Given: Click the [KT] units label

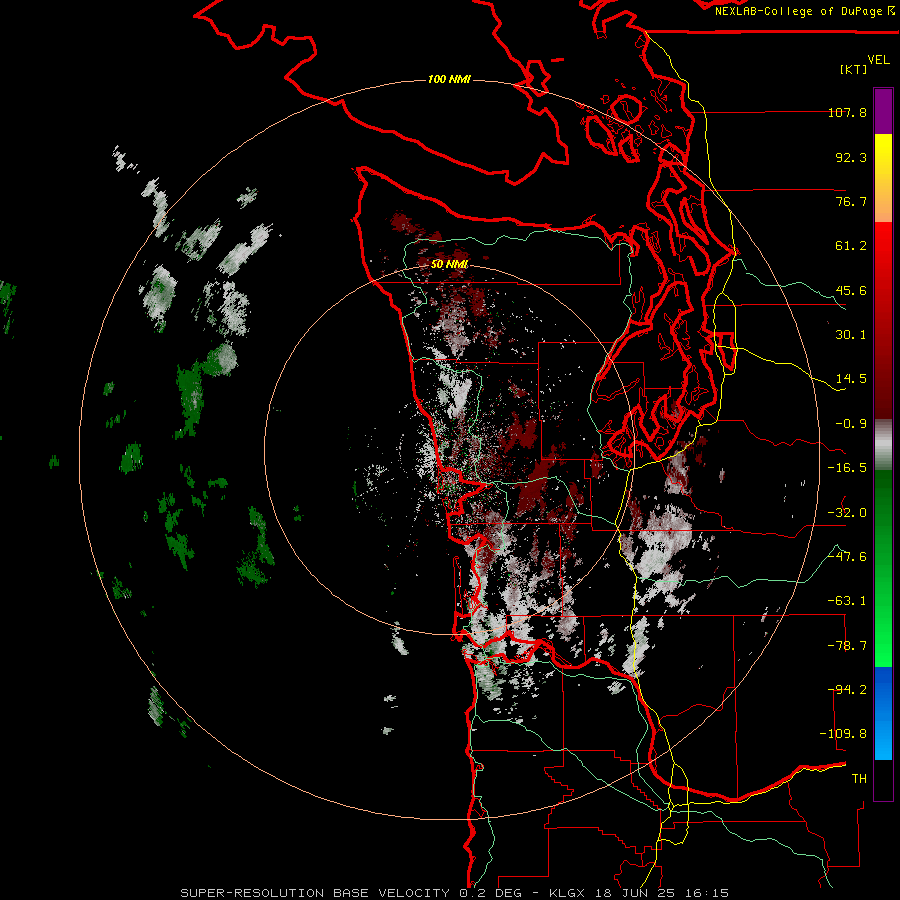Looking at the screenshot, I should pyautogui.click(x=854, y=69).
